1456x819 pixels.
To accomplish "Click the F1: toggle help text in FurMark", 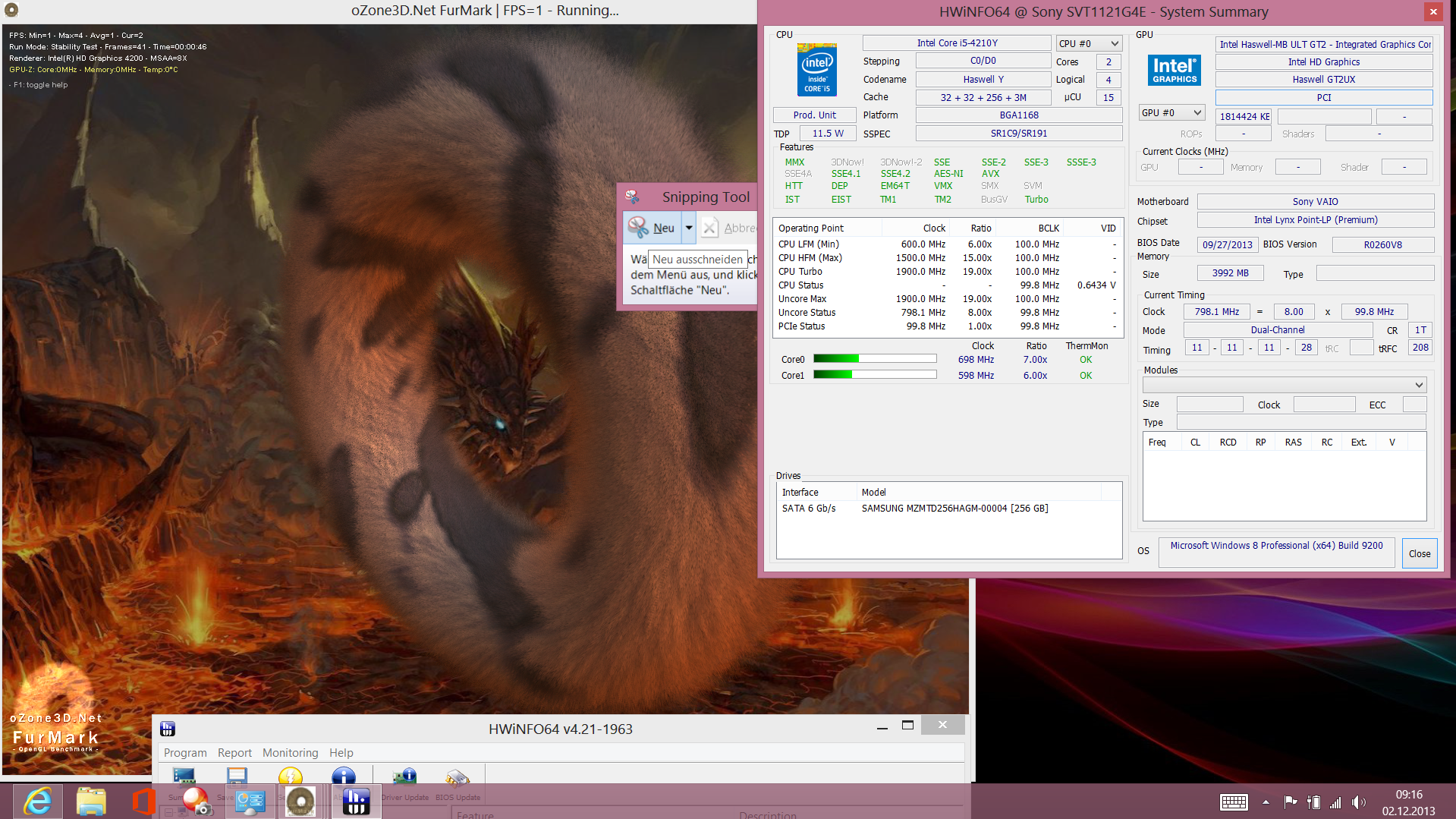I will 39,85.
